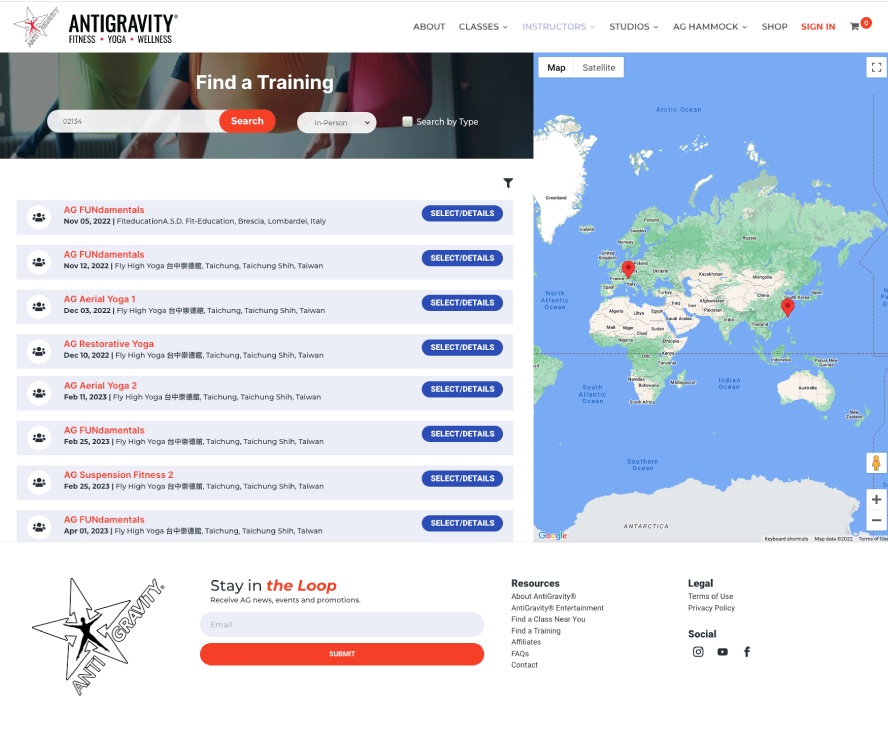Open AntiGravity® Entertainment footer link
Image resolution: width=888 pixels, height=739 pixels.
click(557, 608)
